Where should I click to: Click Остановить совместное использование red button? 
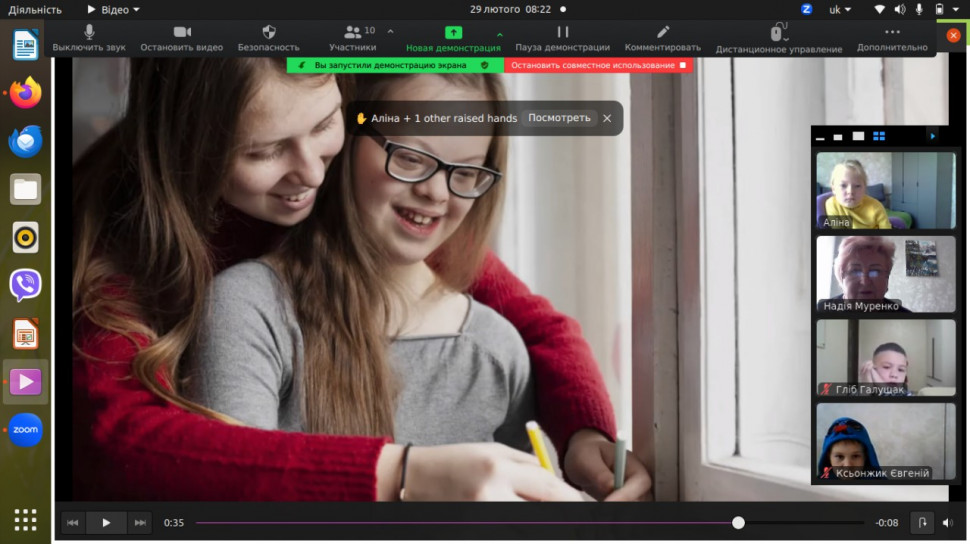pos(598,65)
